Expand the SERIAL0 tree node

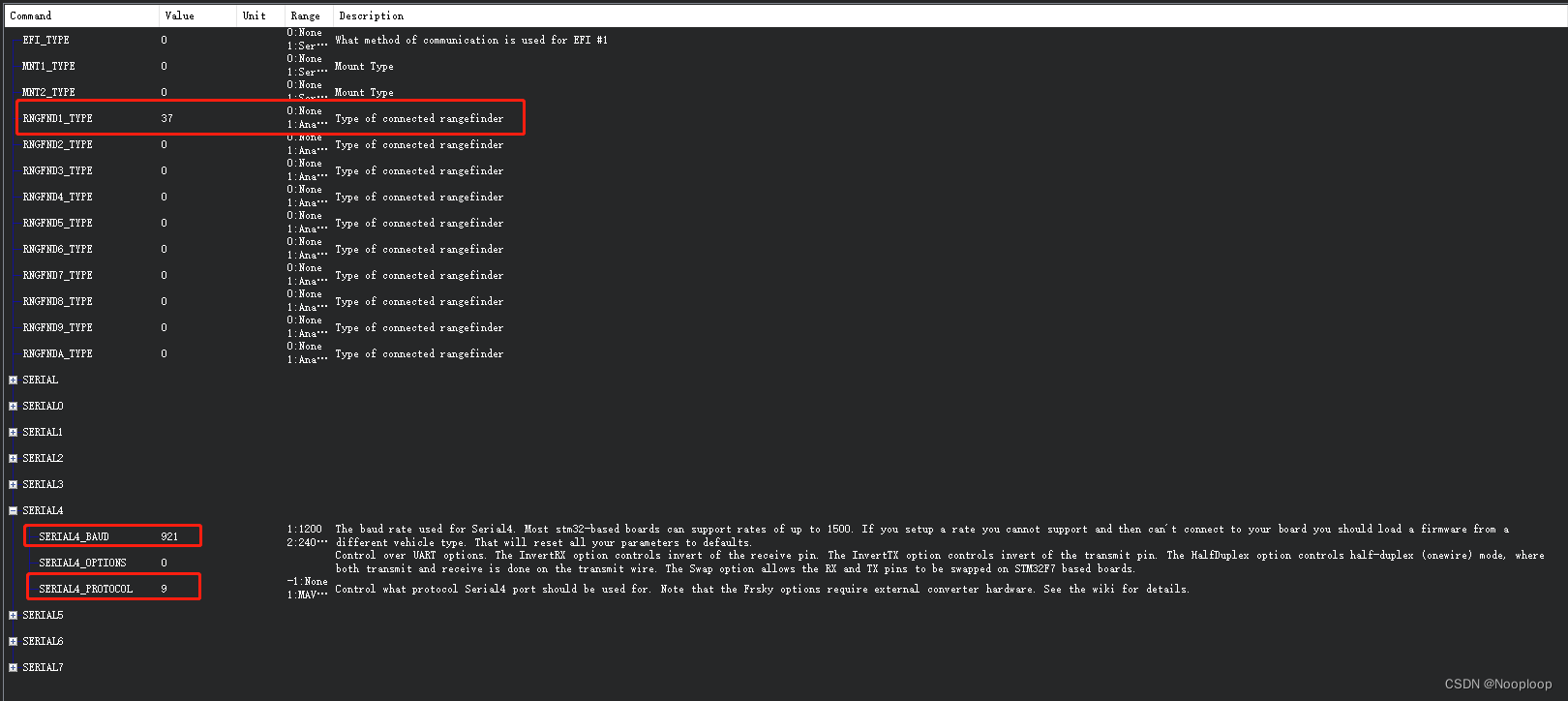(13, 406)
